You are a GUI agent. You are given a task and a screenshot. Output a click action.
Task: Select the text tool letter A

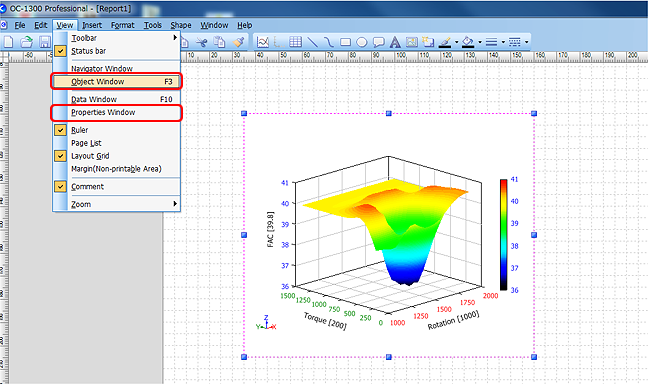(395, 42)
